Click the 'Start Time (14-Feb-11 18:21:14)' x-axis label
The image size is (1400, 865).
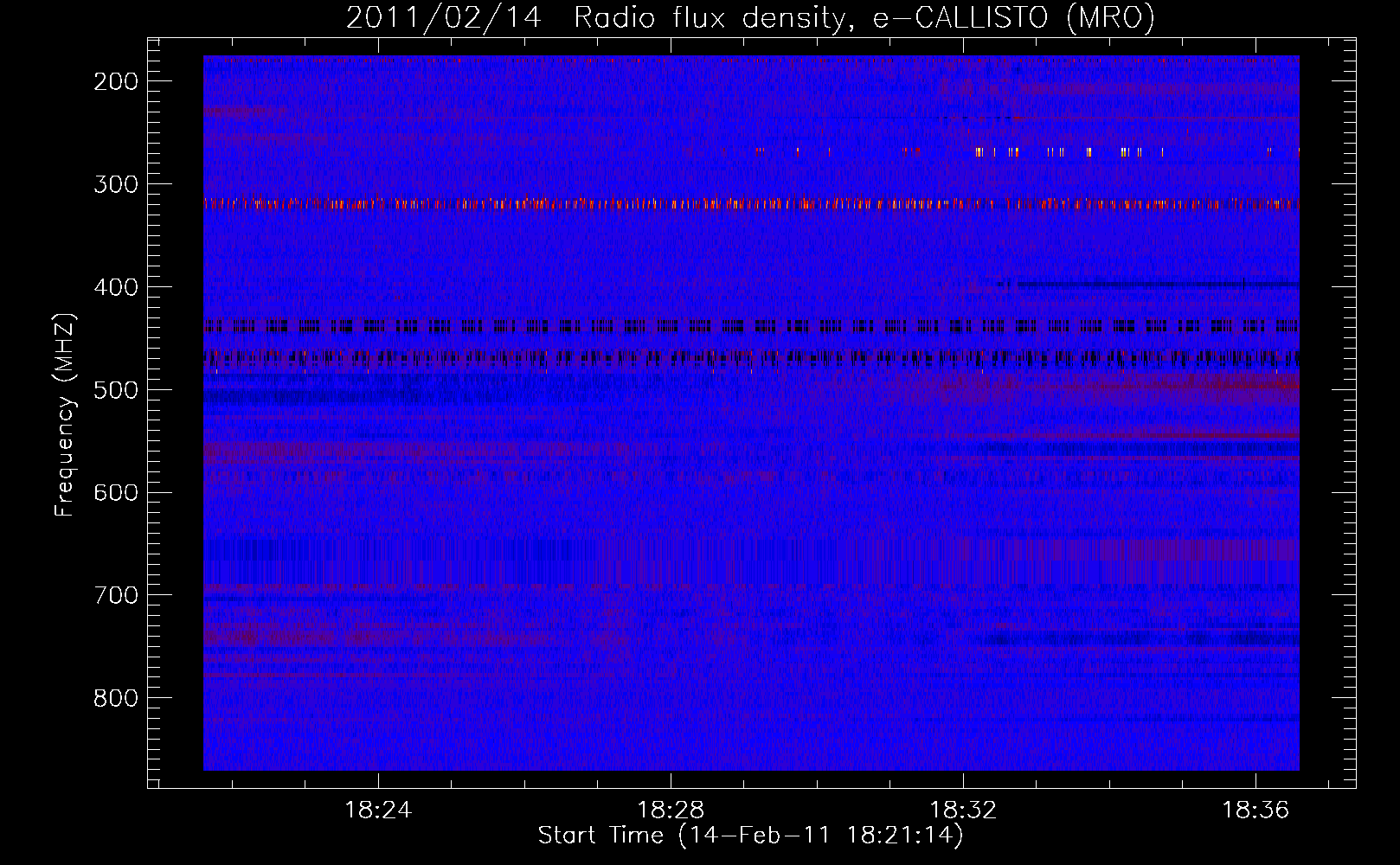750,836
